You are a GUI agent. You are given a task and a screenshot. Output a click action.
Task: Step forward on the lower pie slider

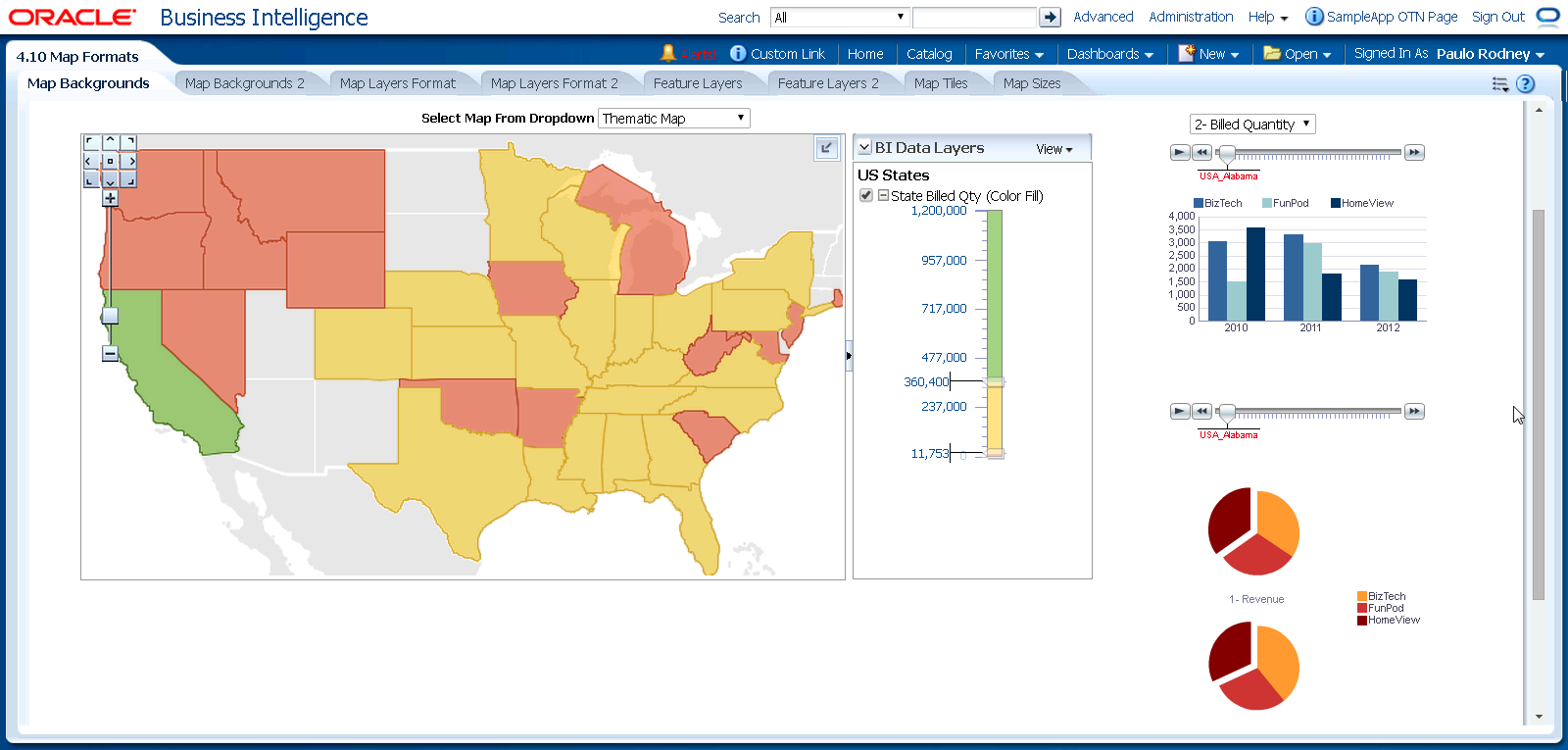[1414, 411]
